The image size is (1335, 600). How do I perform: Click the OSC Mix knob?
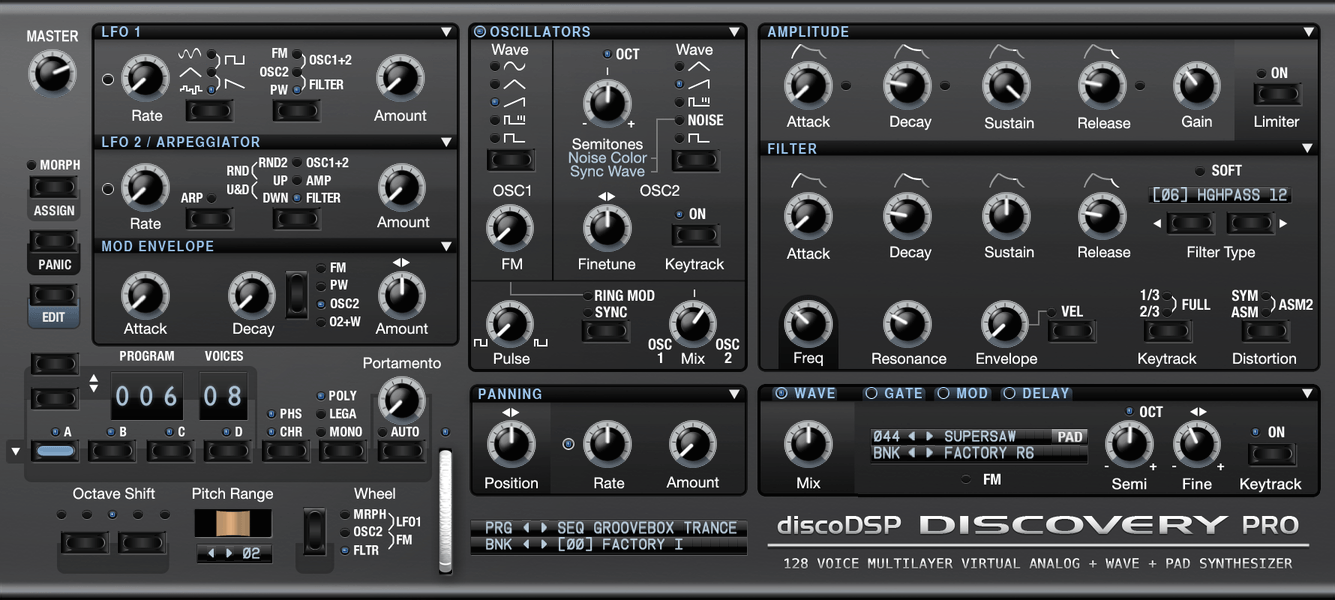pyautogui.click(x=692, y=323)
